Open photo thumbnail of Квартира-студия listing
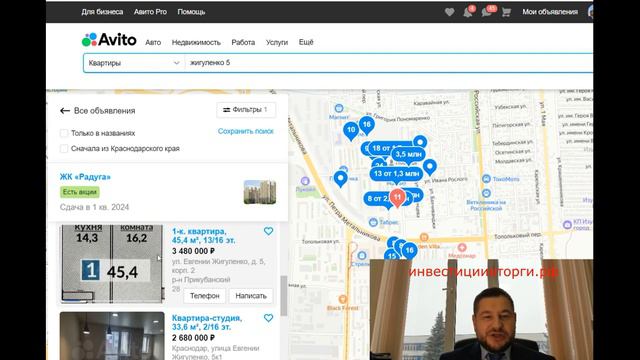Image resolution: width=640 pixels, height=360 pixels. (x=112, y=336)
